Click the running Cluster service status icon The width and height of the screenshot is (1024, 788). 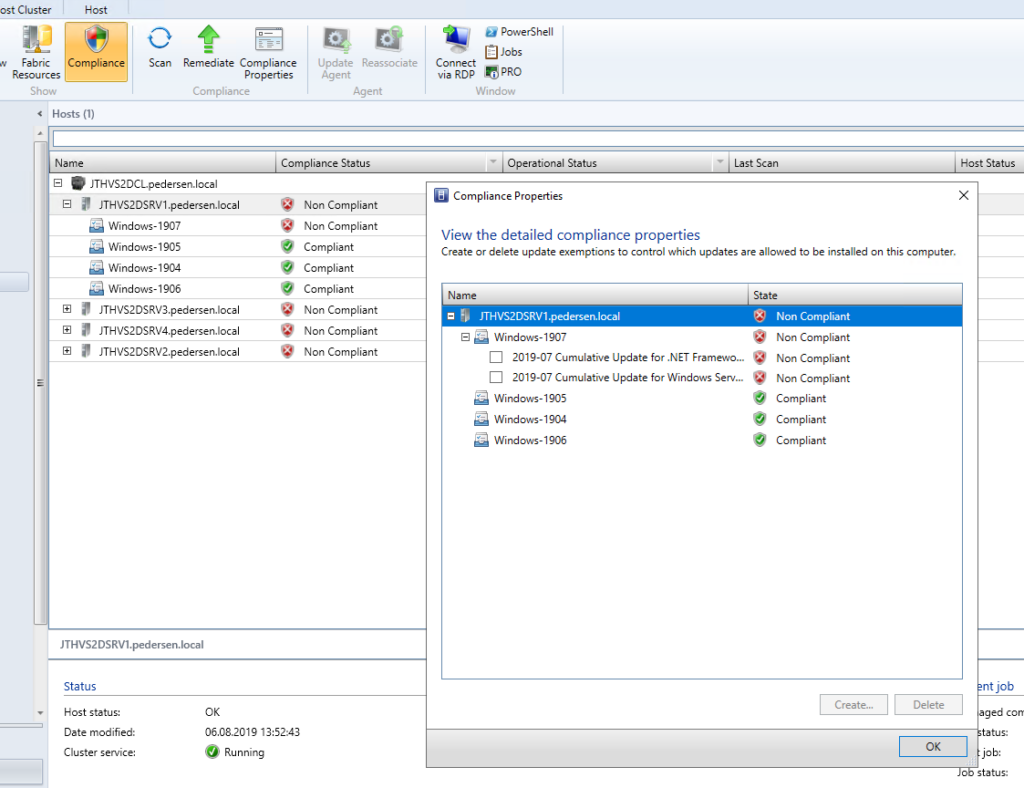[x=212, y=752]
